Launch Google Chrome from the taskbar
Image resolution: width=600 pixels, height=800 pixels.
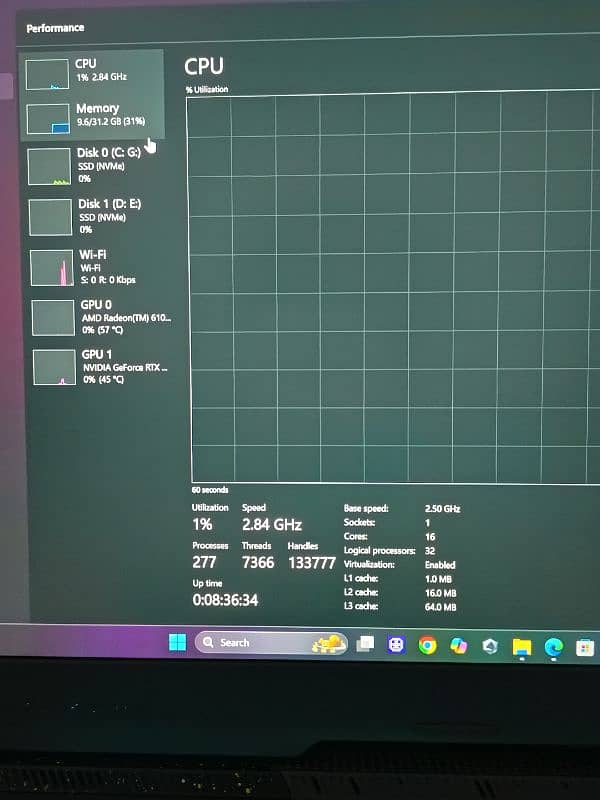tap(428, 645)
